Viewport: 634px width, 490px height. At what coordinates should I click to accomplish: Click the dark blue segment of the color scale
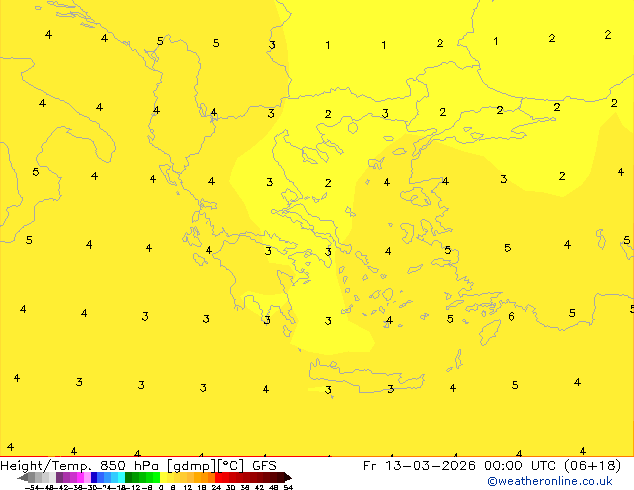click(94, 477)
